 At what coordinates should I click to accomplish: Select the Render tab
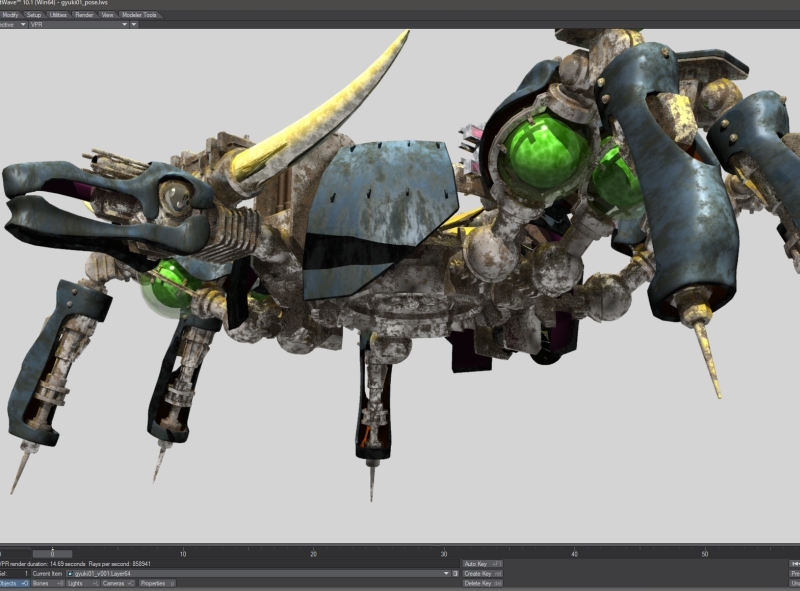(85, 15)
